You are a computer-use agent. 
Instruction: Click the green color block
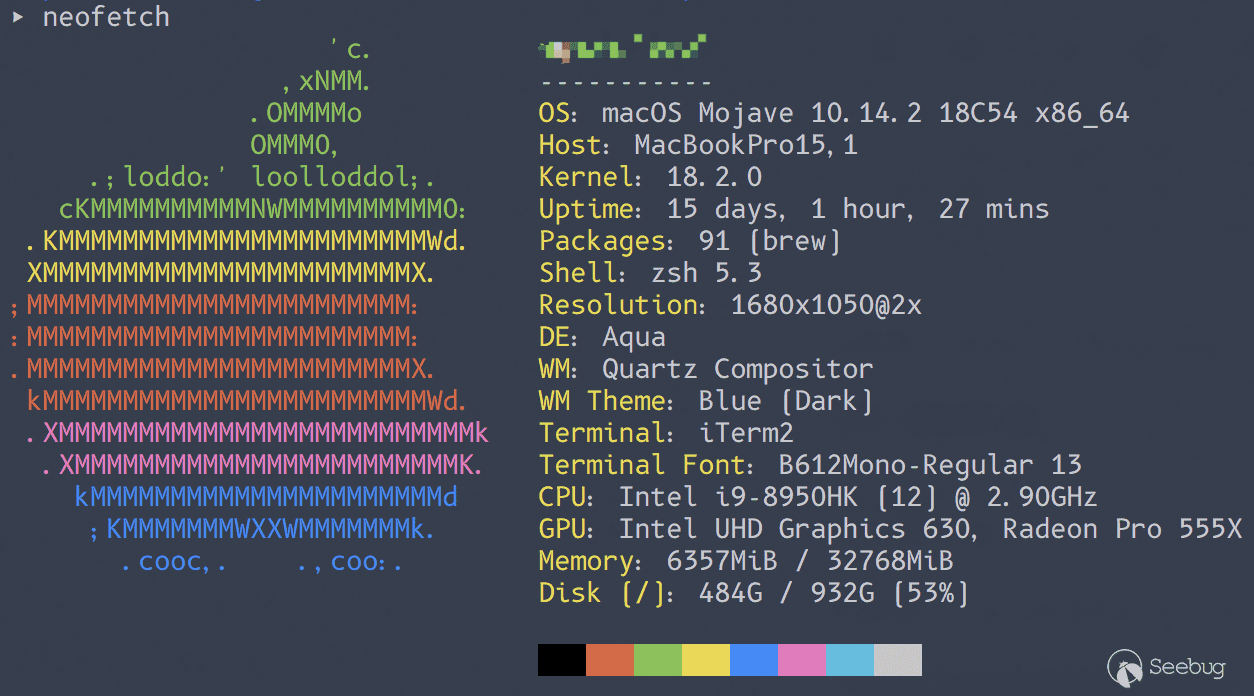[x=658, y=660]
